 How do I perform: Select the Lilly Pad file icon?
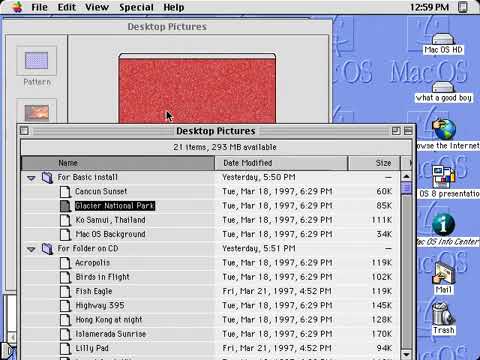(65, 348)
